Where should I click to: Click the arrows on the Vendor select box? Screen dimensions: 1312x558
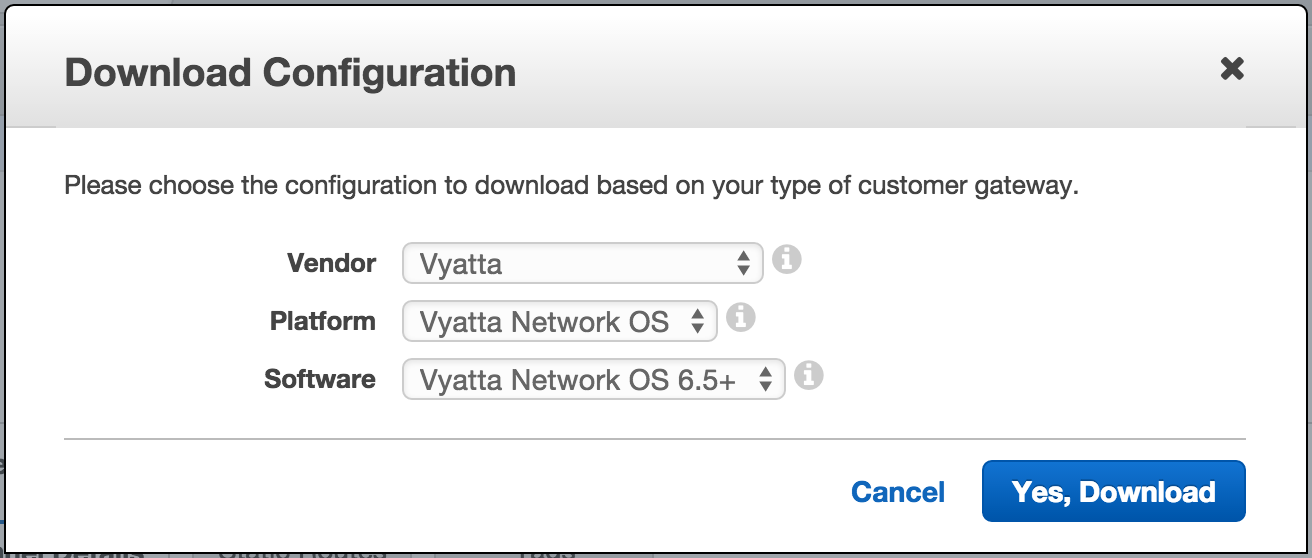coord(743,264)
